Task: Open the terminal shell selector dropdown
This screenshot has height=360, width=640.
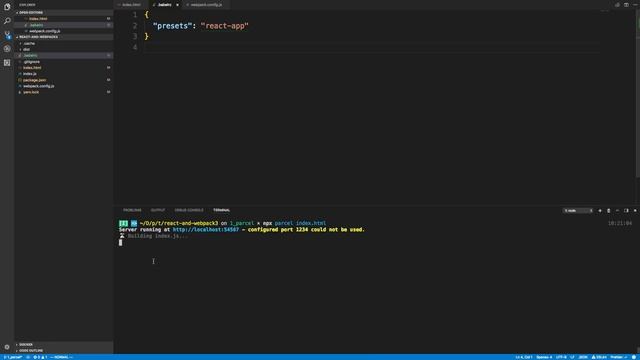Action: tap(578, 211)
